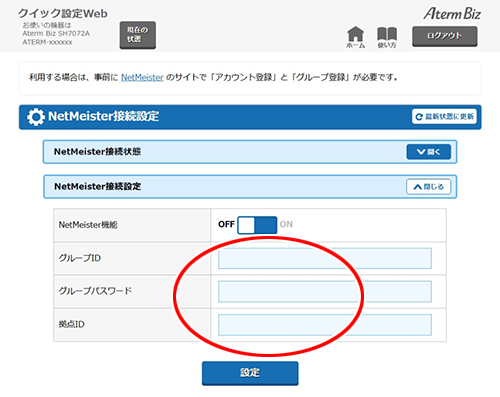
Task: Focus the 拠点ID input field
Action: coord(325,324)
